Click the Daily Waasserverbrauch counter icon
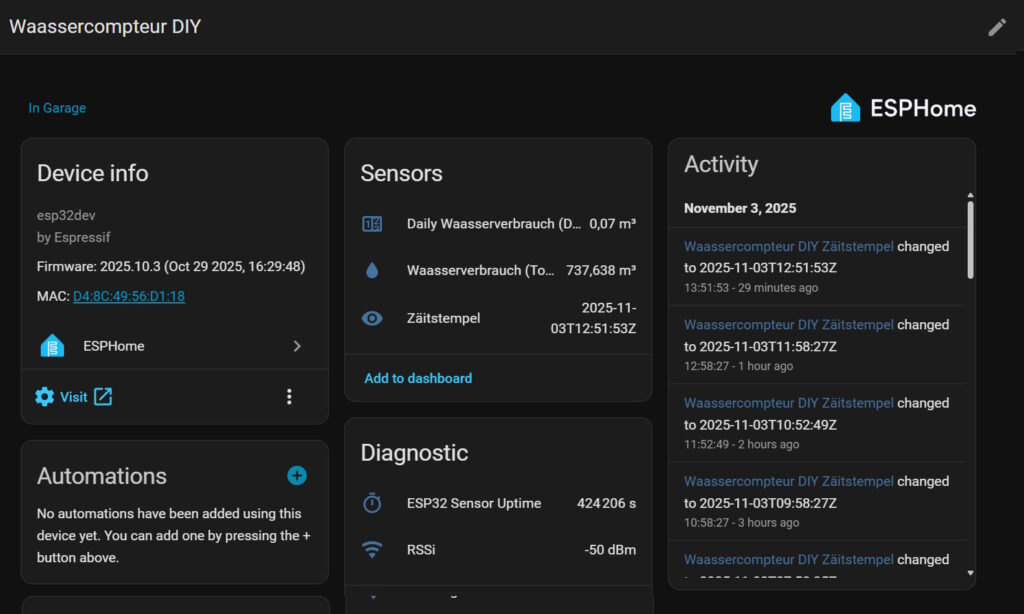1024x614 pixels. (x=372, y=224)
